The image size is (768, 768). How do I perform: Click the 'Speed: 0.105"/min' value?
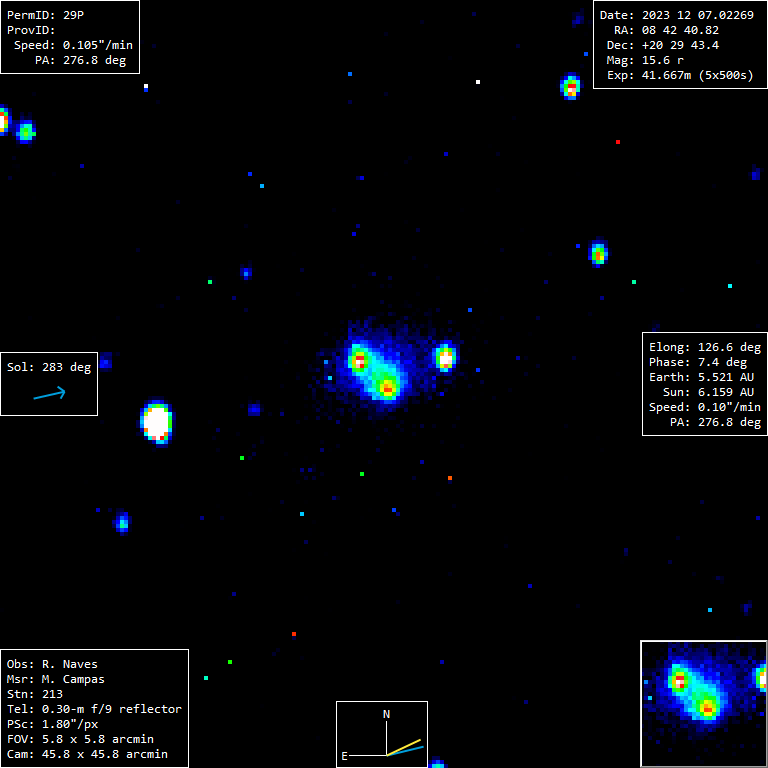point(73,45)
